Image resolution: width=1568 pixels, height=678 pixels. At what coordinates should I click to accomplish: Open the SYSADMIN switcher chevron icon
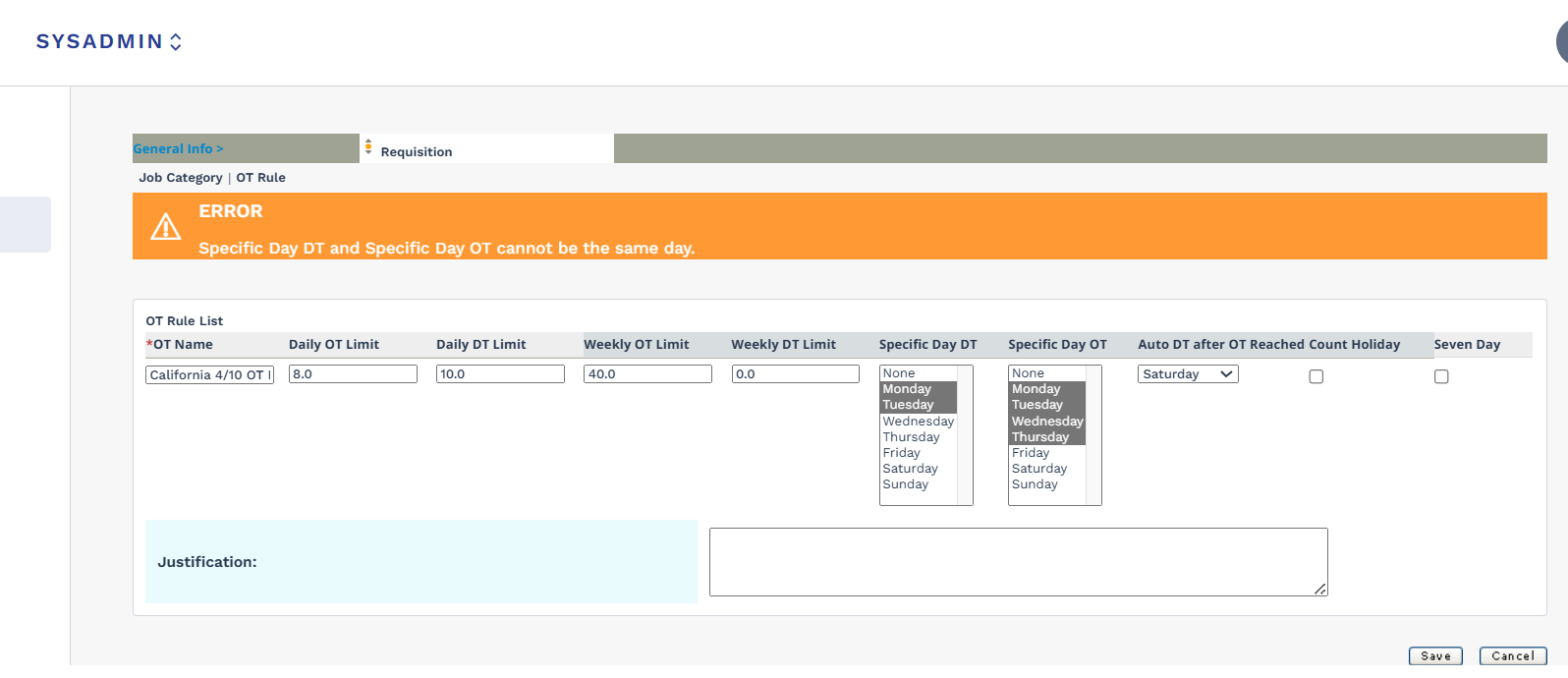tap(176, 41)
